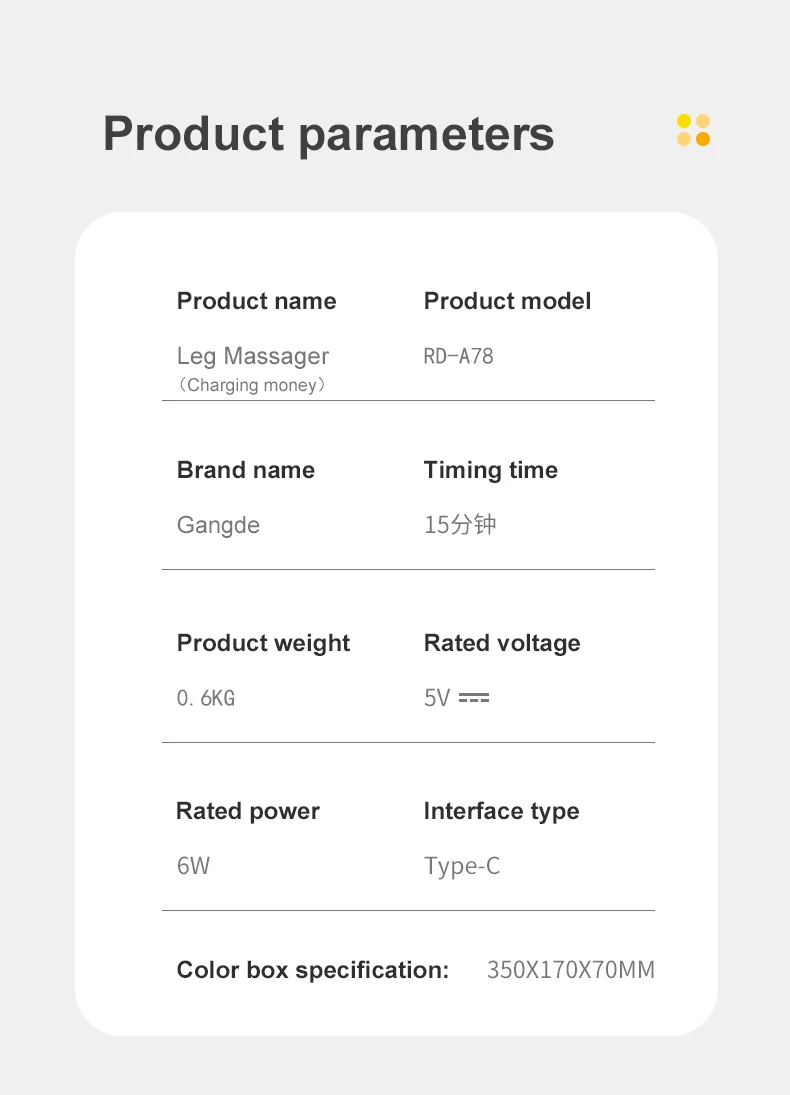Viewport: 790px width, 1095px height.
Task: Select the "Product name" label
Action: pyautogui.click(x=256, y=301)
